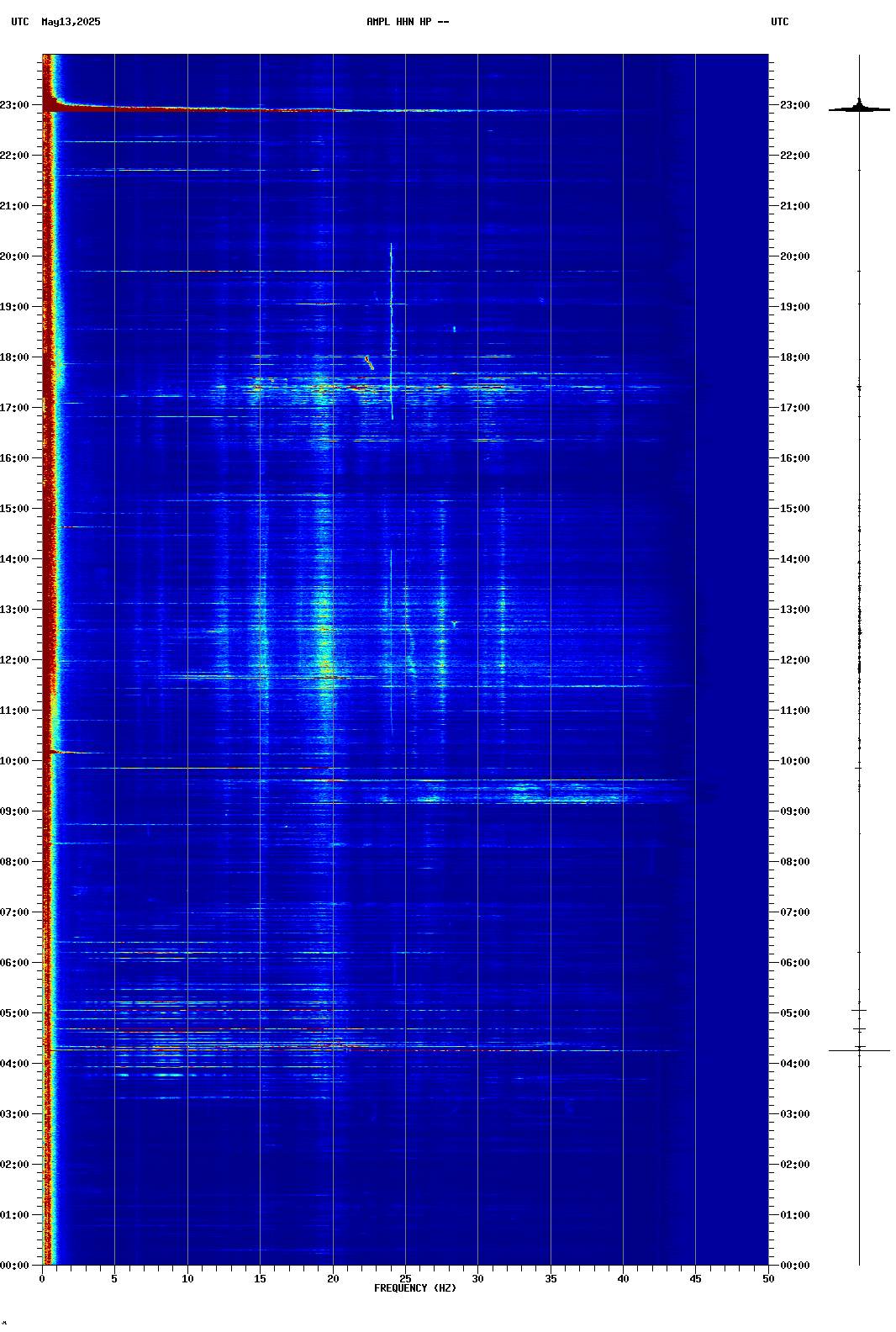Click the 45 Hz tick label
Viewport: 896px width, 1332px height.
click(695, 1279)
